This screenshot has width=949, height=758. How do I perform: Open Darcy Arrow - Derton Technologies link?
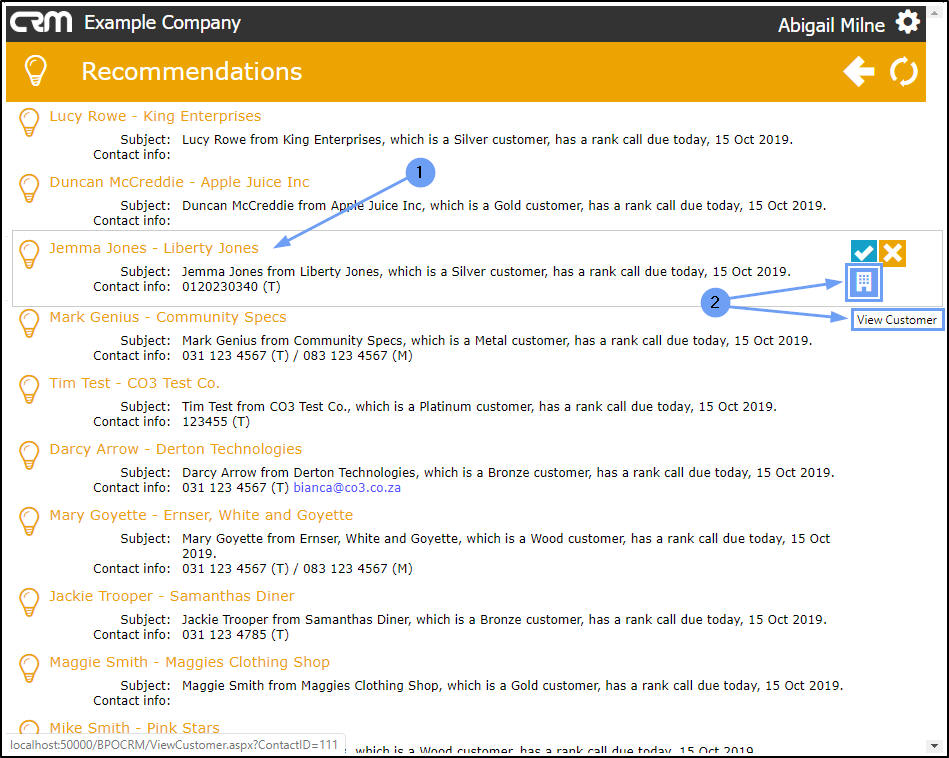(x=176, y=449)
